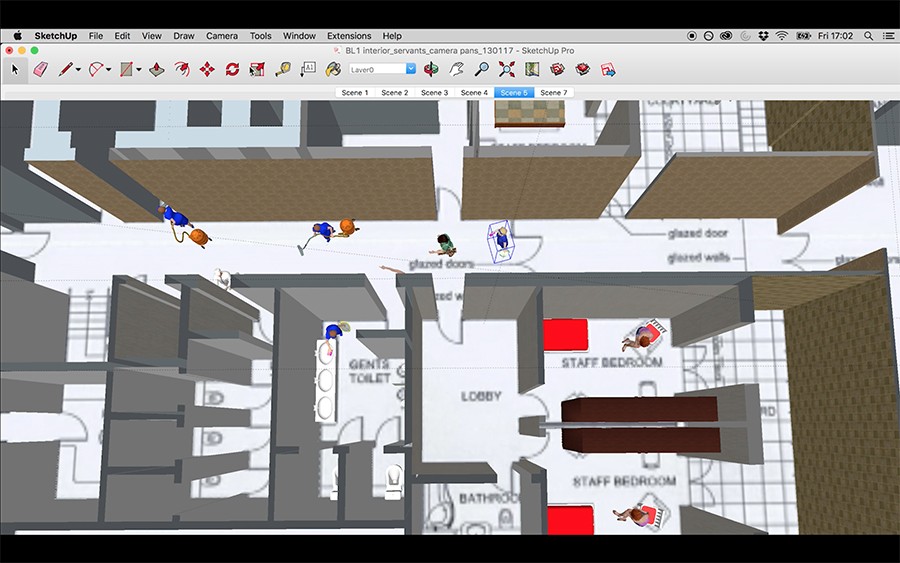Switch to the Scene 7 tab
The width and height of the screenshot is (900, 563).
554,92
